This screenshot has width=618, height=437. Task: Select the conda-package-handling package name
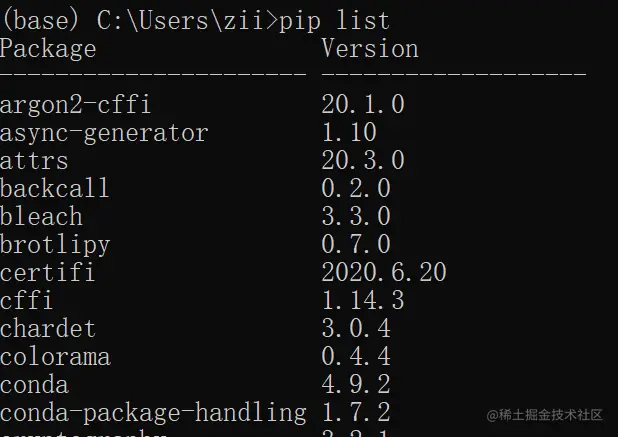153,413
